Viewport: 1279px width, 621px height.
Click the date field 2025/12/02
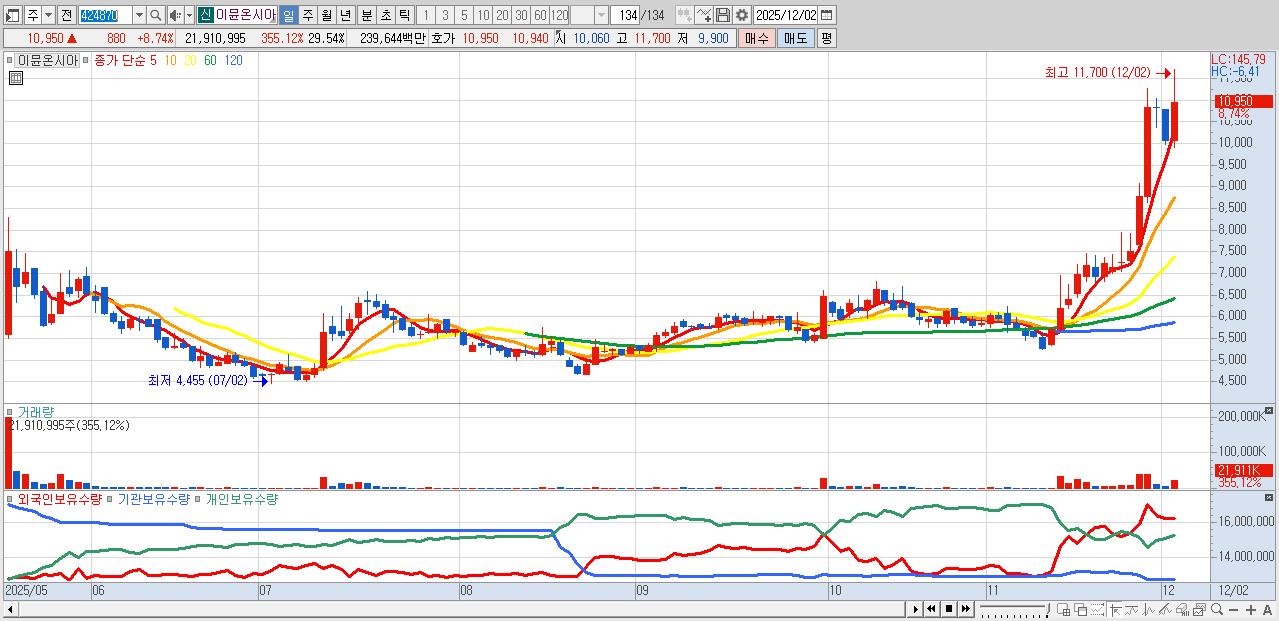coord(785,15)
